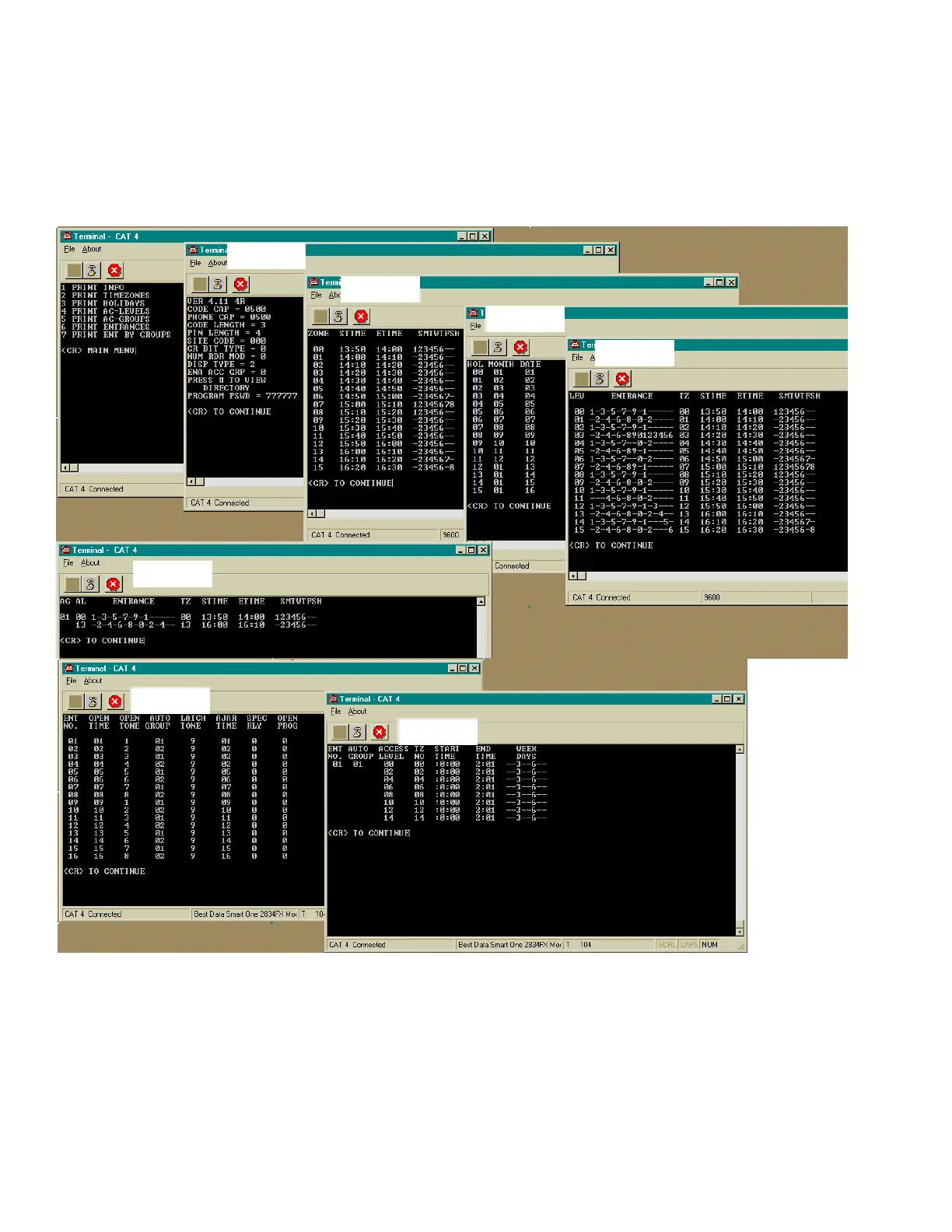Click red X icon in OPEN TIME OPEN TONE window
This screenshot has height=1232, width=952.
(x=115, y=702)
